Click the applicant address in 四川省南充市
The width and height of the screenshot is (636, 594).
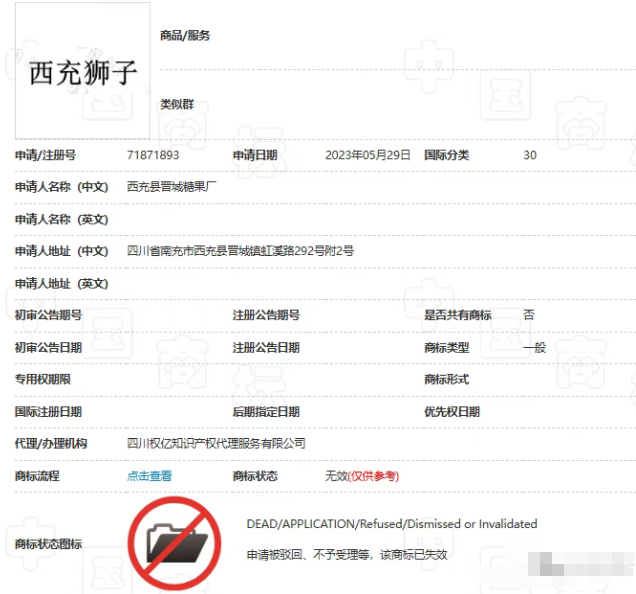pos(240,251)
